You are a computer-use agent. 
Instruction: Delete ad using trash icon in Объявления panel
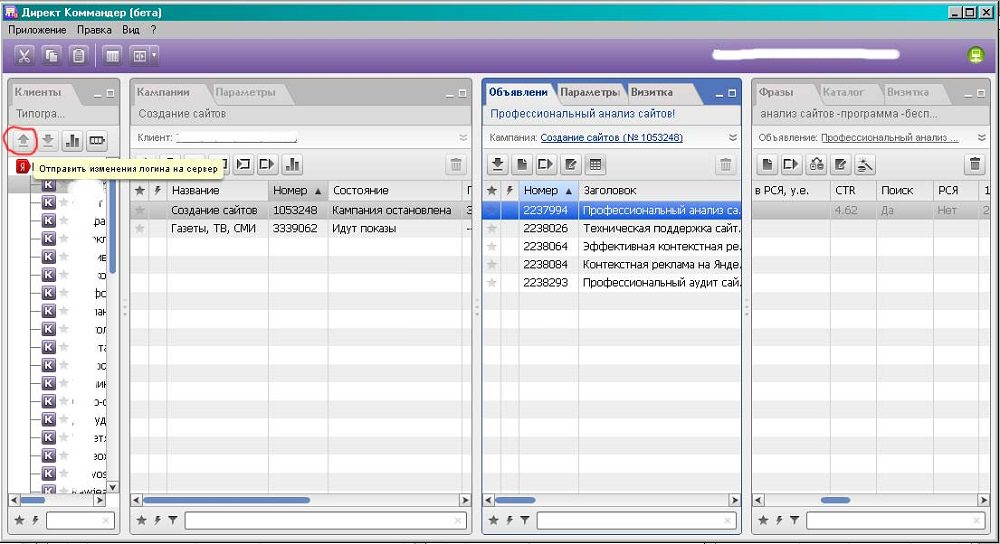tap(726, 165)
